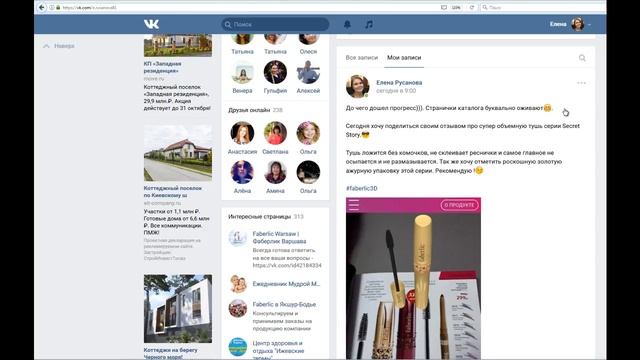The height and width of the screenshot is (360, 640).
Task: Open the mascara product image in the post
Action: coord(413,278)
